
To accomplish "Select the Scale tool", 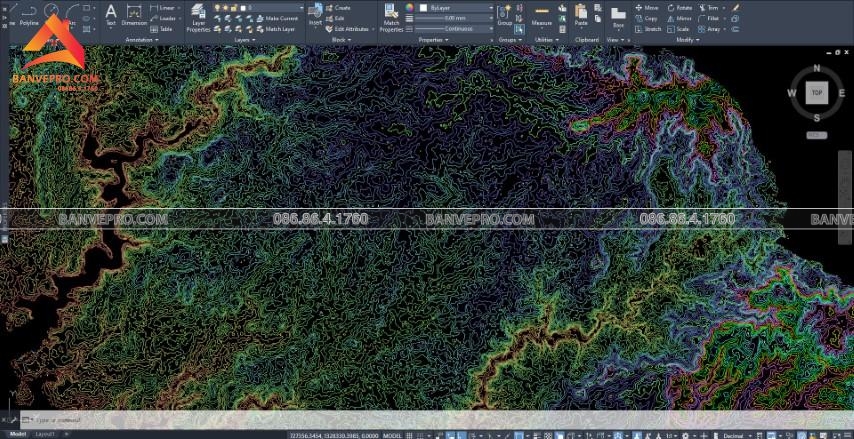I will coord(678,29).
